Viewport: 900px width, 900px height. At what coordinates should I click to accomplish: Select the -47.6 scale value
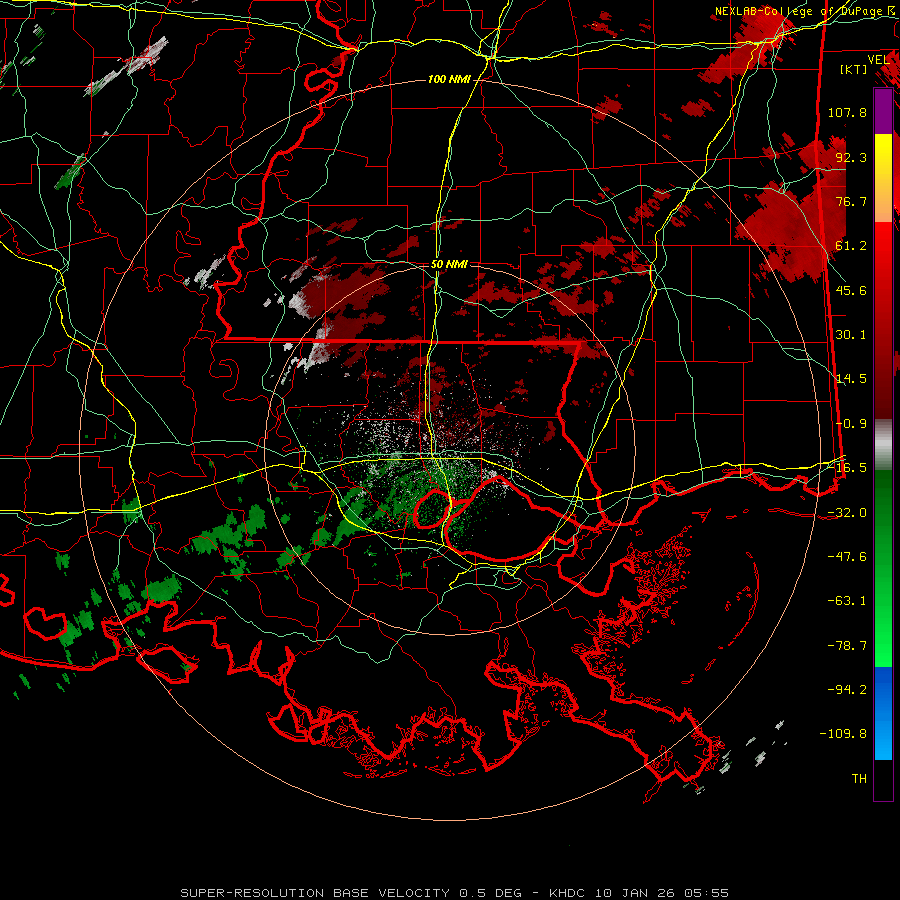click(x=847, y=557)
